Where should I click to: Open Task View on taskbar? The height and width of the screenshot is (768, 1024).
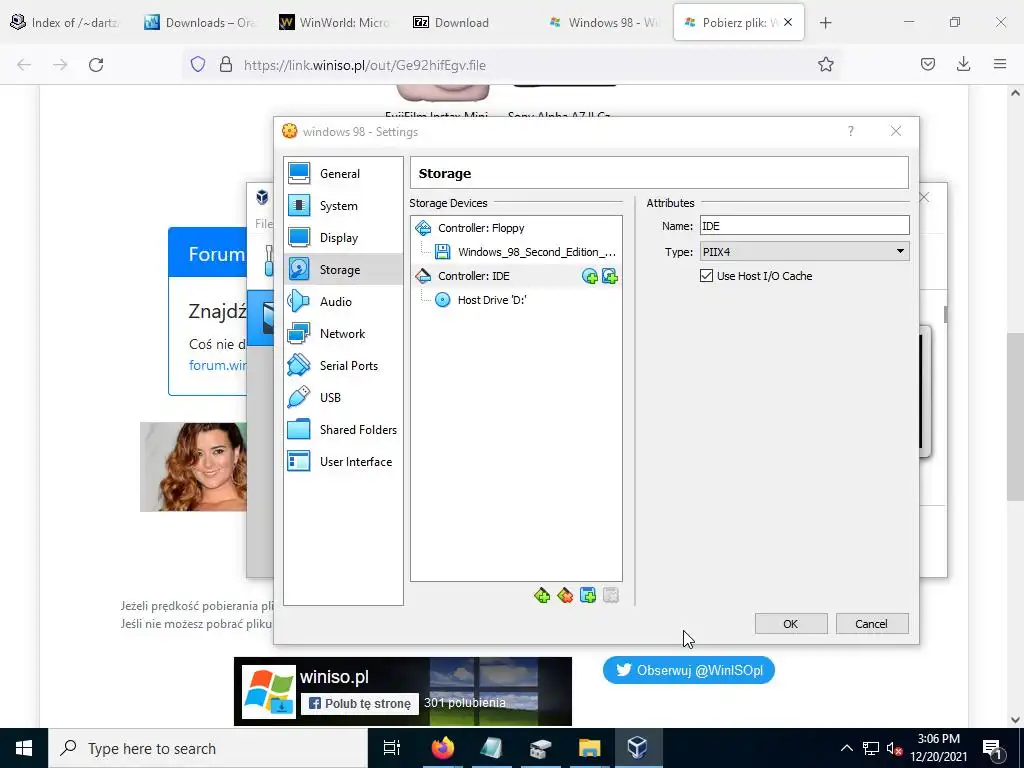tap(392, 748)
